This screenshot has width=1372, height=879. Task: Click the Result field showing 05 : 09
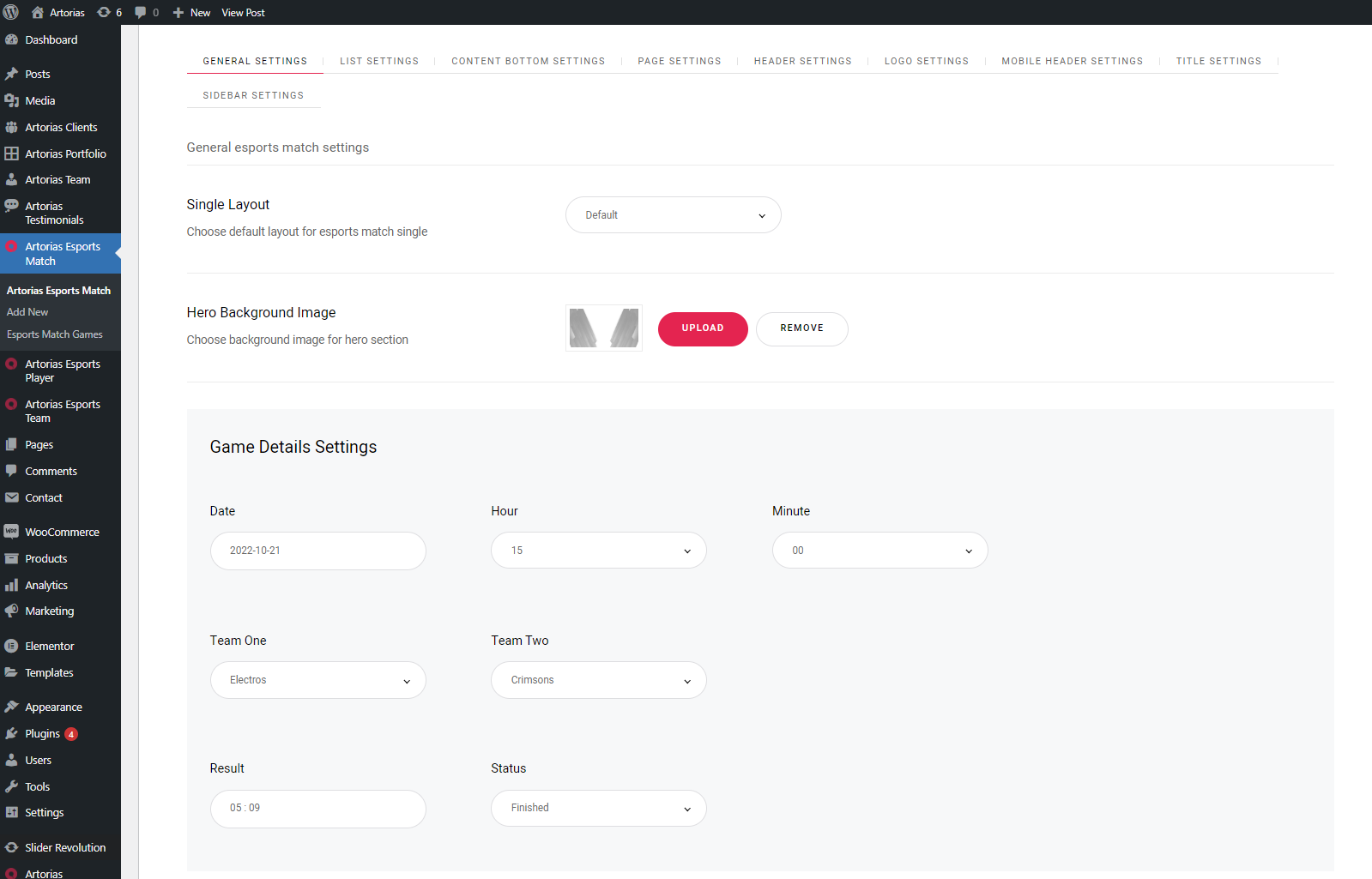318,809
